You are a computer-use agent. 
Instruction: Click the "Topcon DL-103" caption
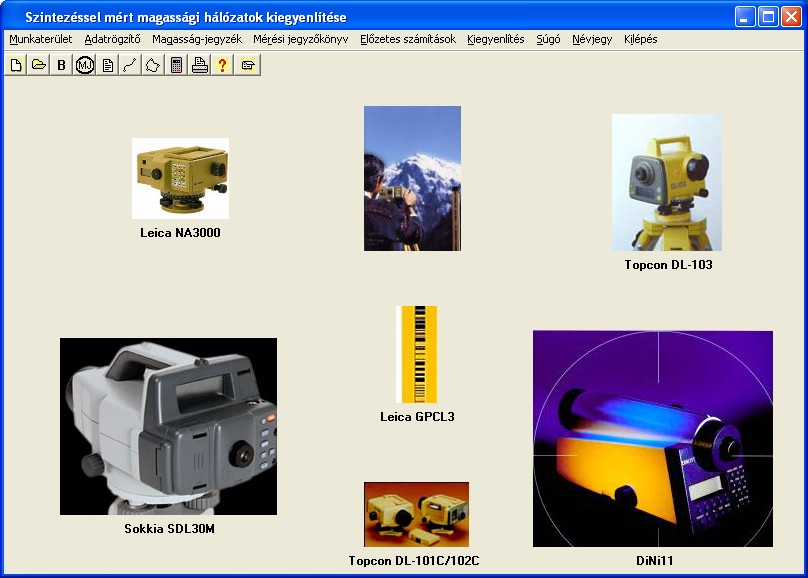coord(668,265)
